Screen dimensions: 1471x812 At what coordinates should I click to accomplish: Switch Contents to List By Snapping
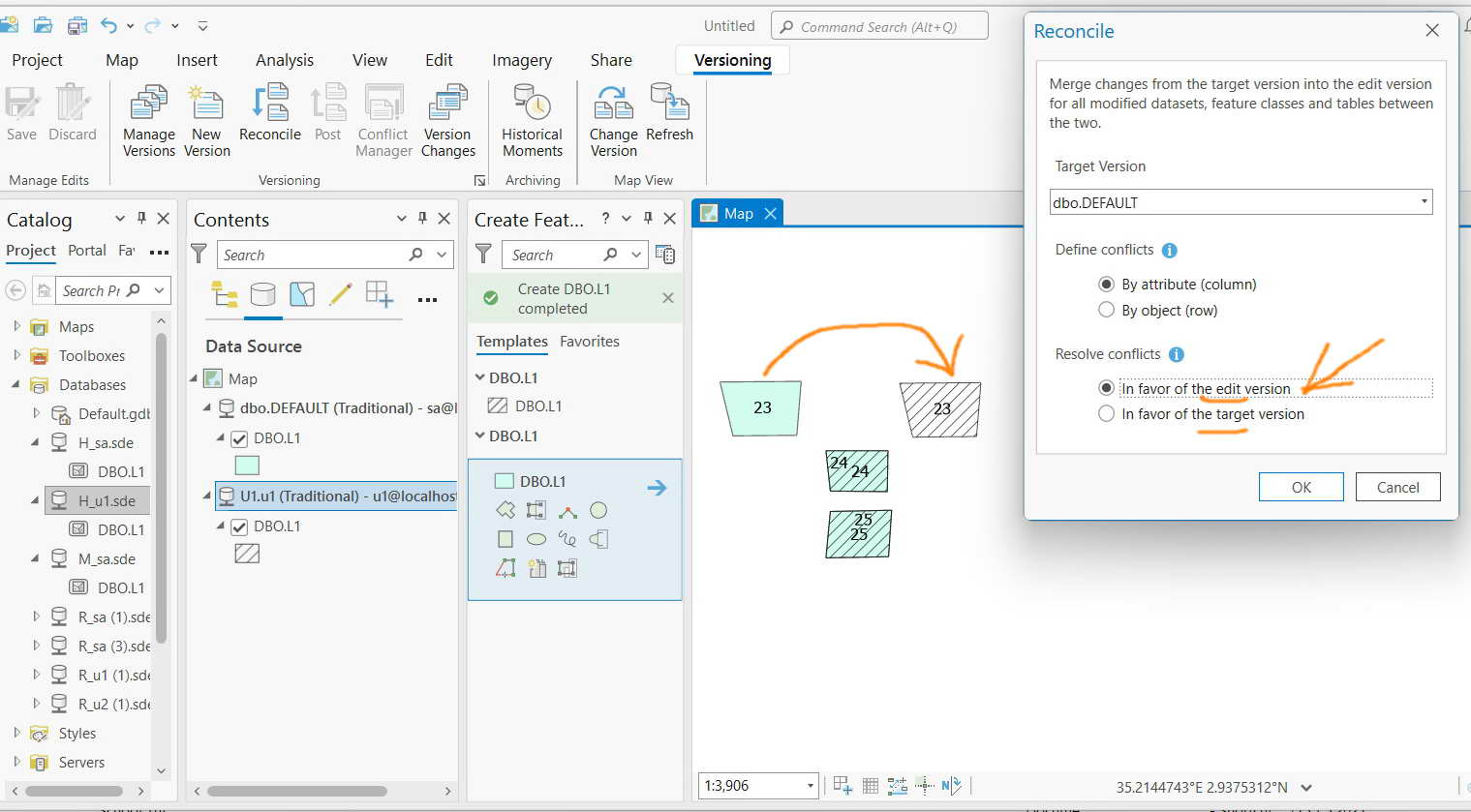379,294
